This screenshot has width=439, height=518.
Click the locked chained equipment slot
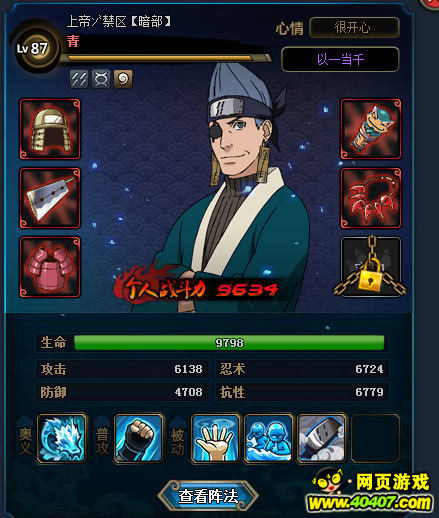click(x=371, y=267)
